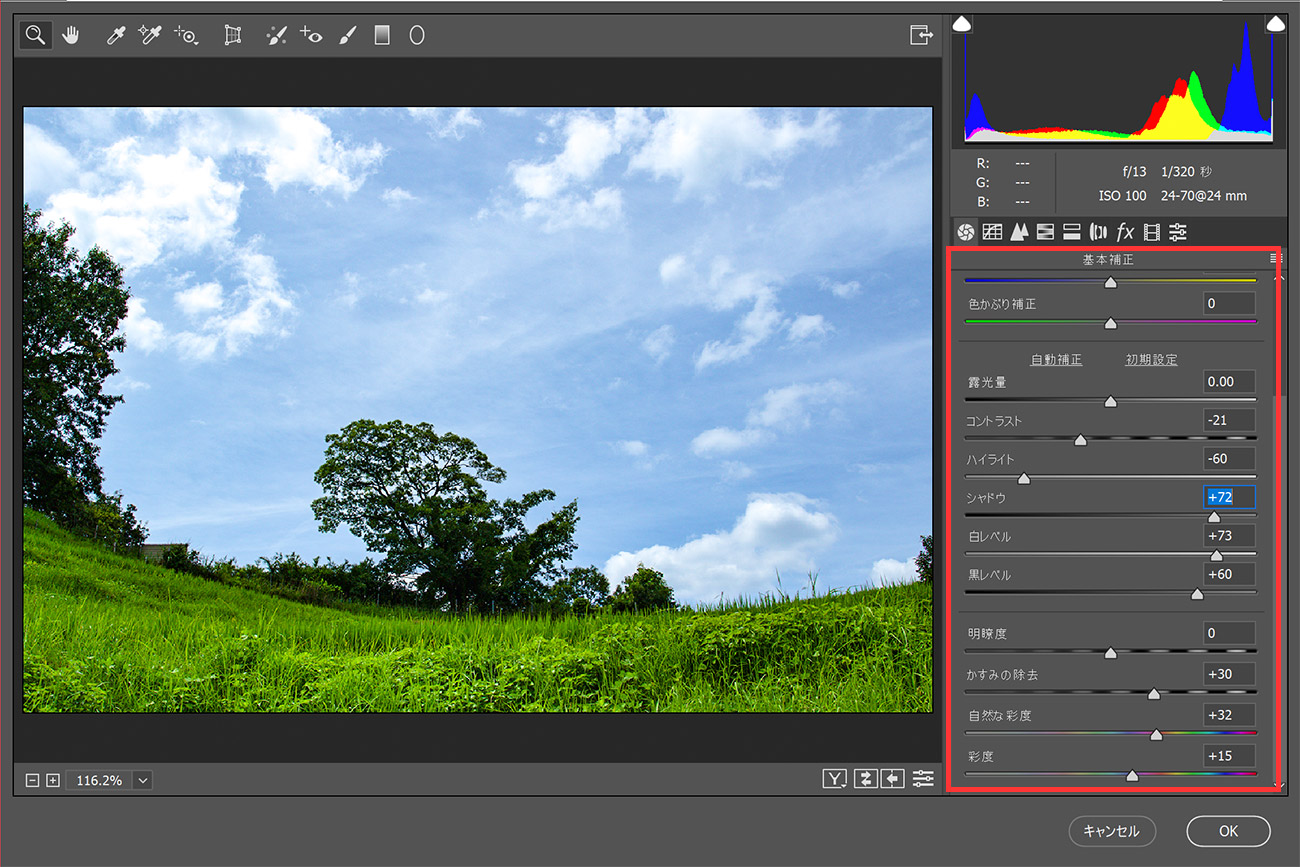The width and height of the screenshot is (1300, 867).
Task: Click the シャドウ slider handle
Action: click(1214, 517)
